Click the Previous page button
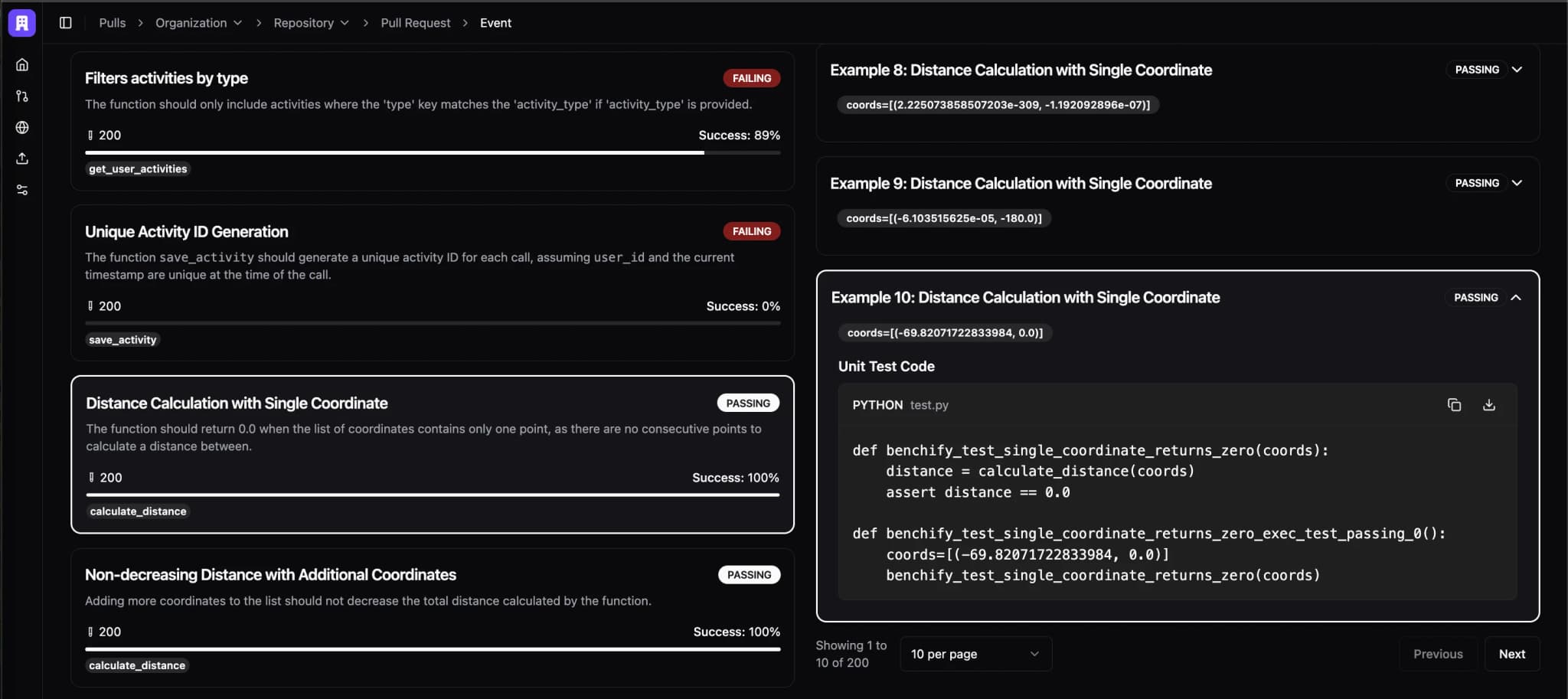This screenshot has width=1568, height=699. click(1438, 653)
